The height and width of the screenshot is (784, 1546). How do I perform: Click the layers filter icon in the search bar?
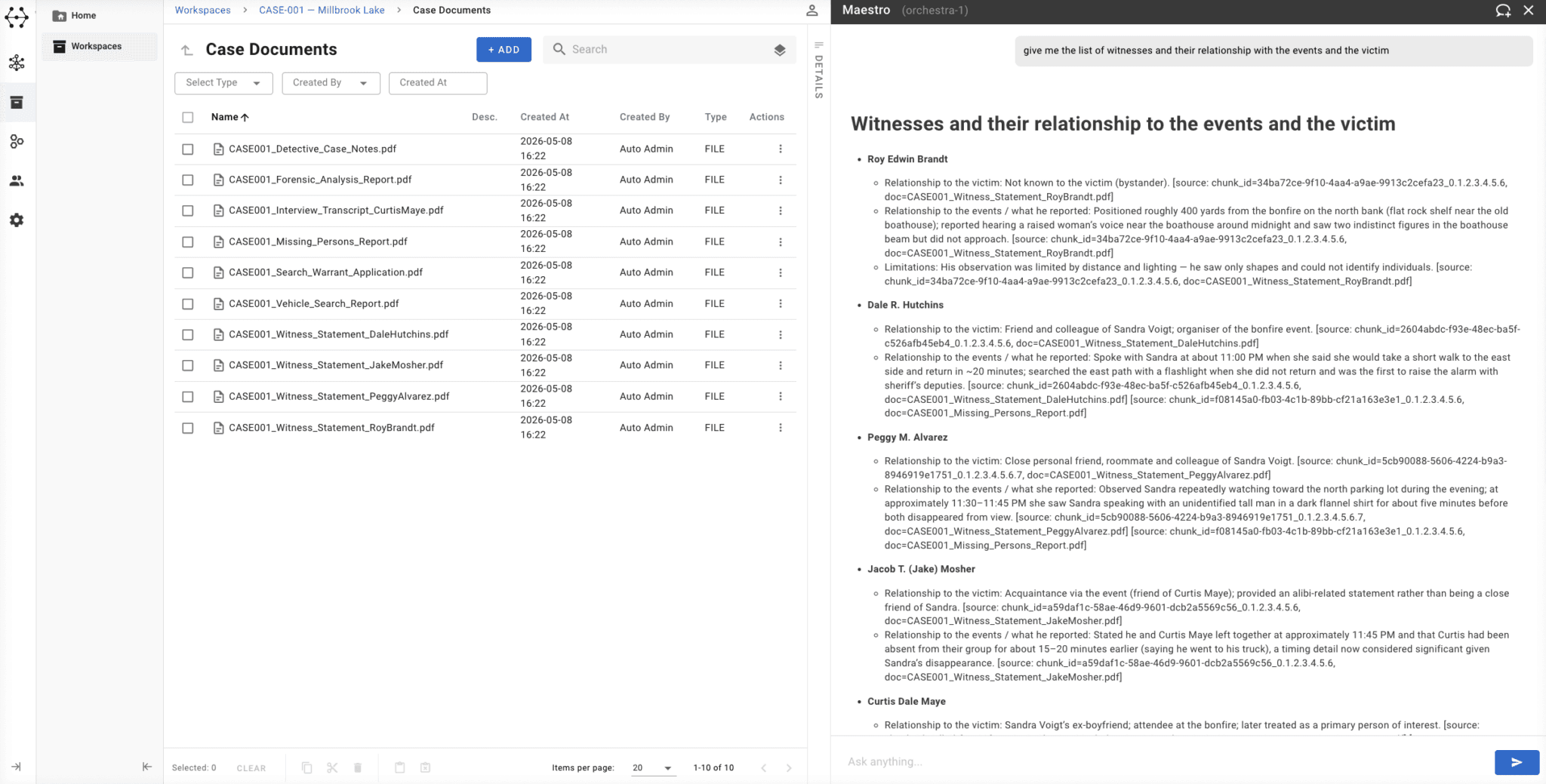(x=780, y=50)
